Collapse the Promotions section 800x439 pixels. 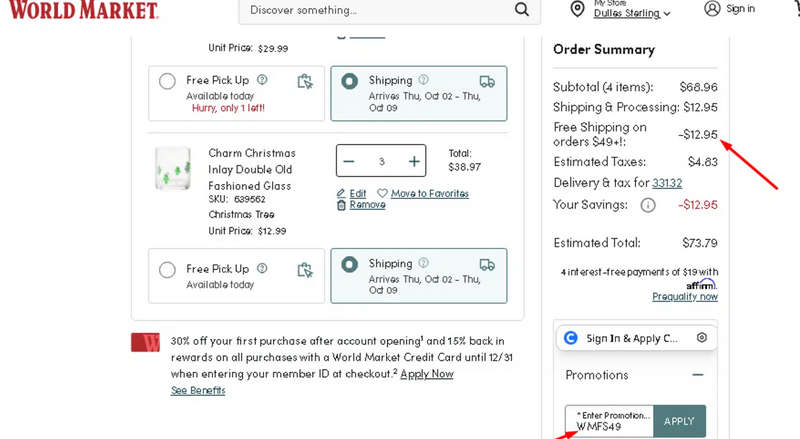697,375
